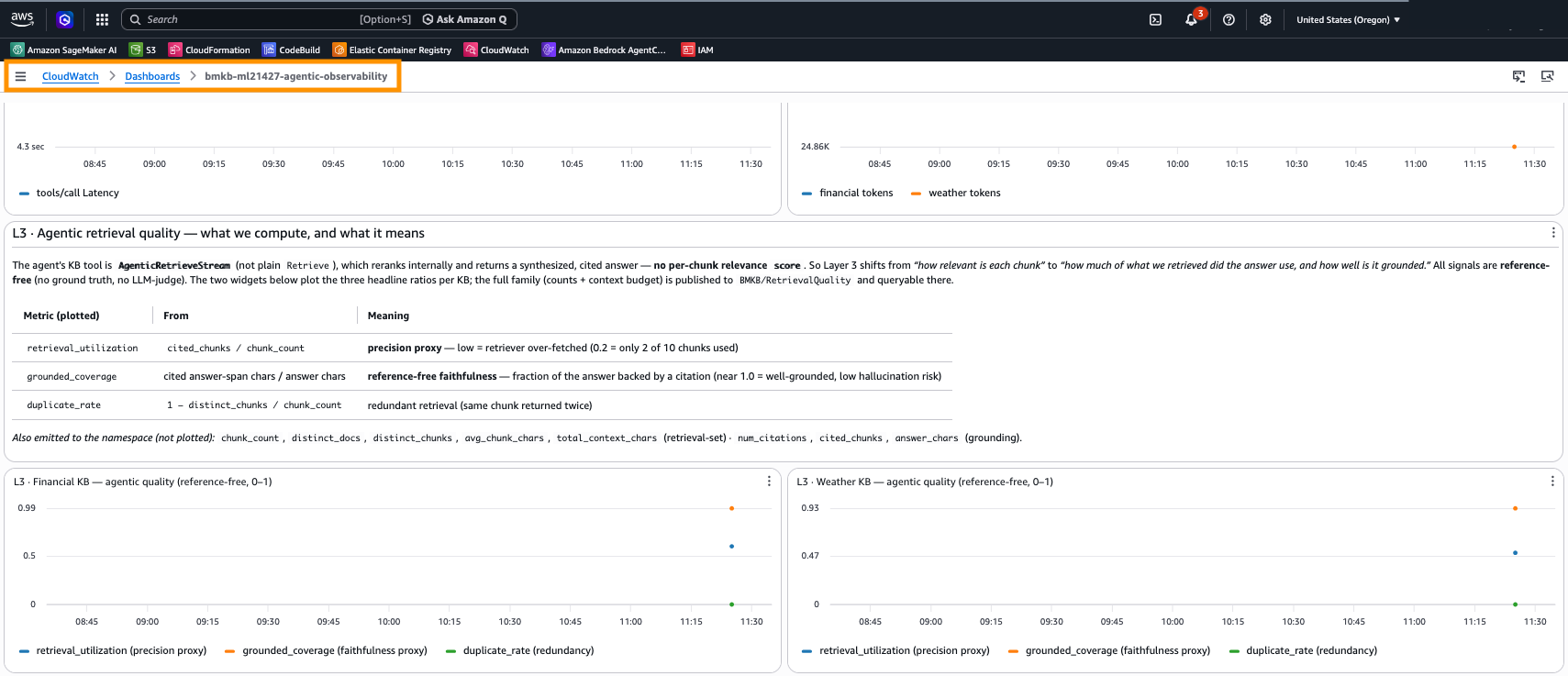This screenshot has height=676, width=1568.
Task: Toggle Financial KB duplicate_rate legend entry
Action: (x=519, y=650)
